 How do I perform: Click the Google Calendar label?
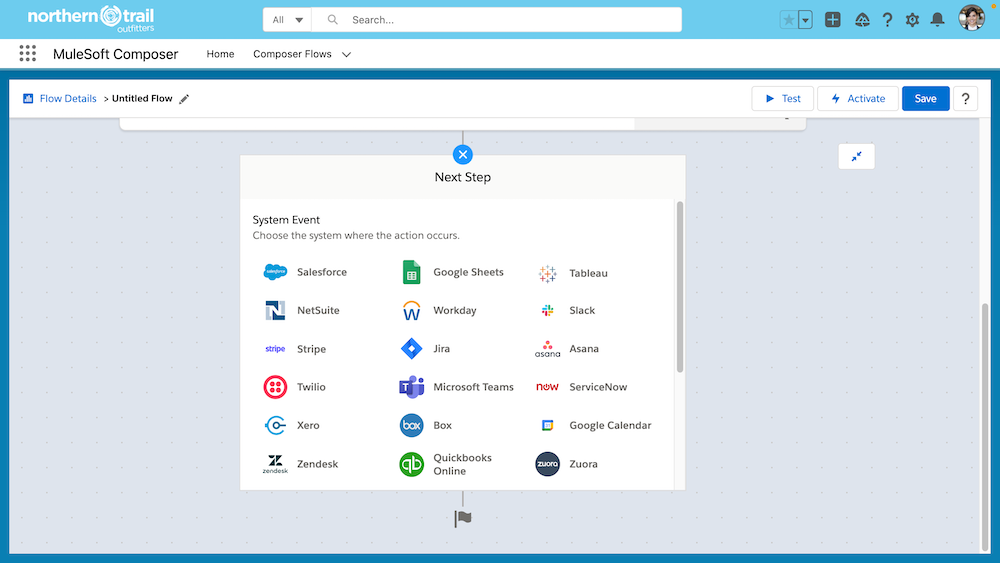point(610,425)
